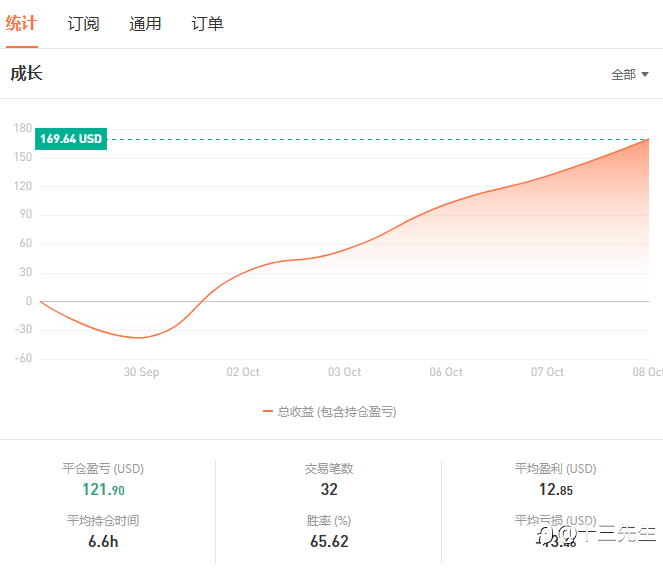Click the 30 Sep date marker
This screenshot has width=663, height=571.
coord(141,372)
